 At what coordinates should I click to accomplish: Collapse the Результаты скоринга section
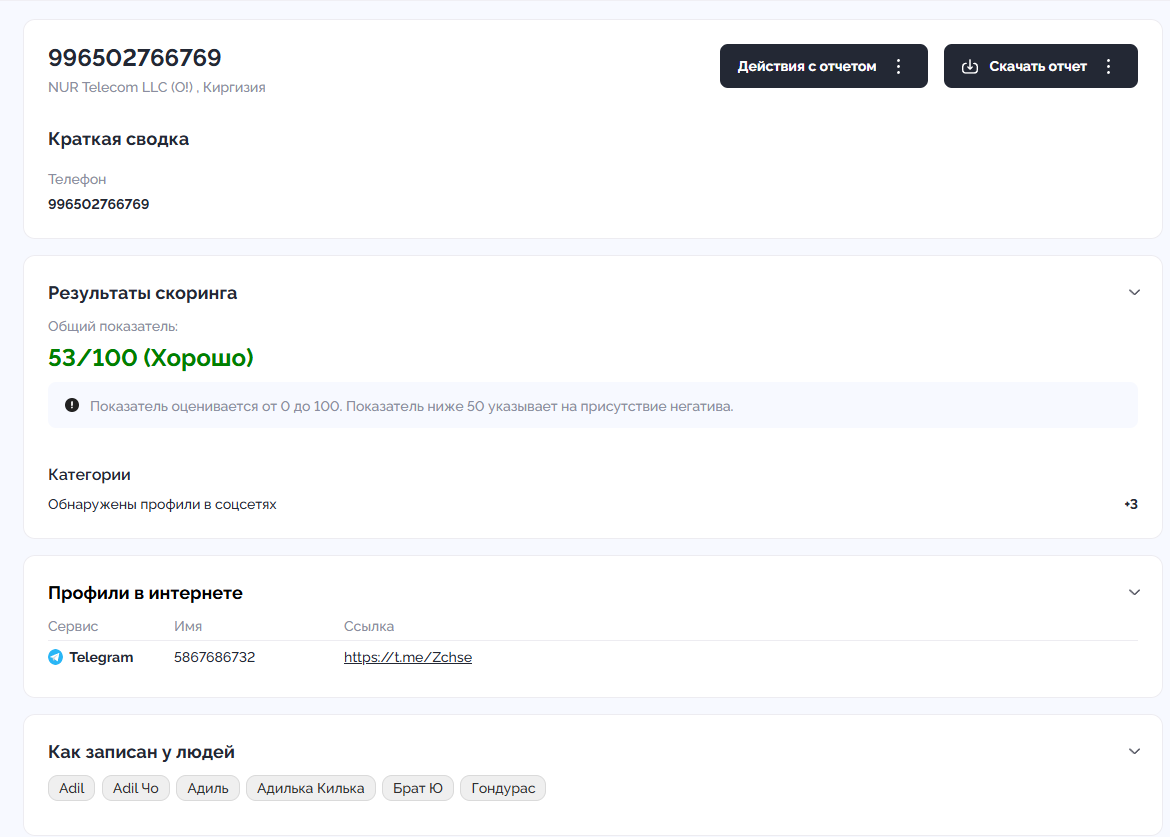(x=1134, y=292)
